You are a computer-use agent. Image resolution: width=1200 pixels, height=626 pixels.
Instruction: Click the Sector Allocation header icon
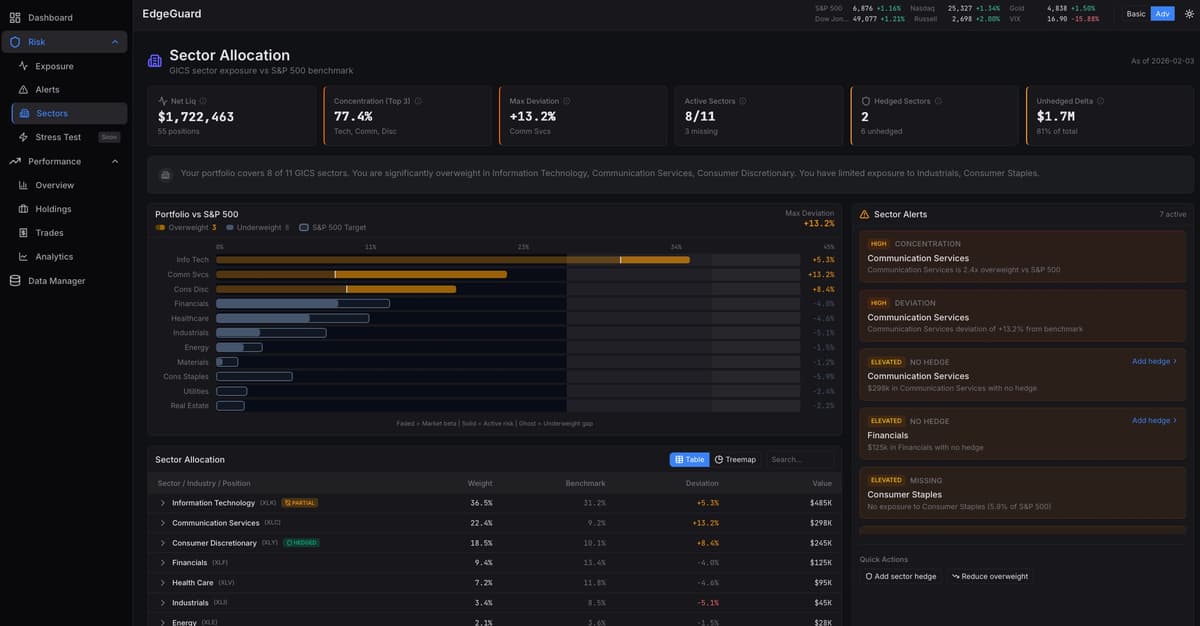154,61
